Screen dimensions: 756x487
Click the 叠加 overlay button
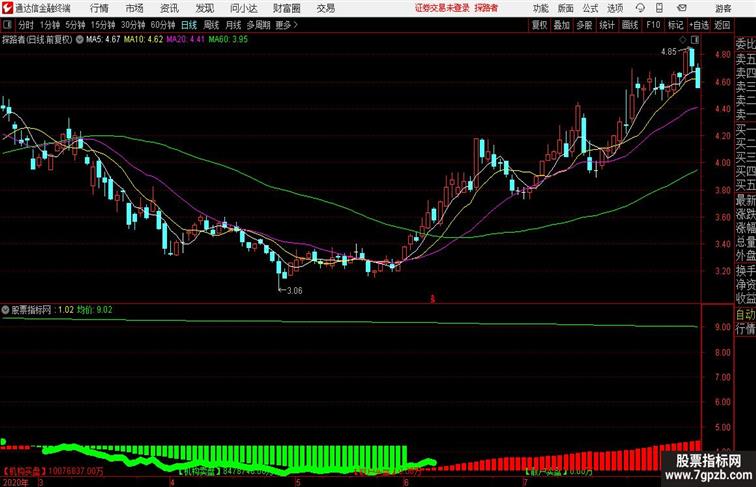(562, 25)
